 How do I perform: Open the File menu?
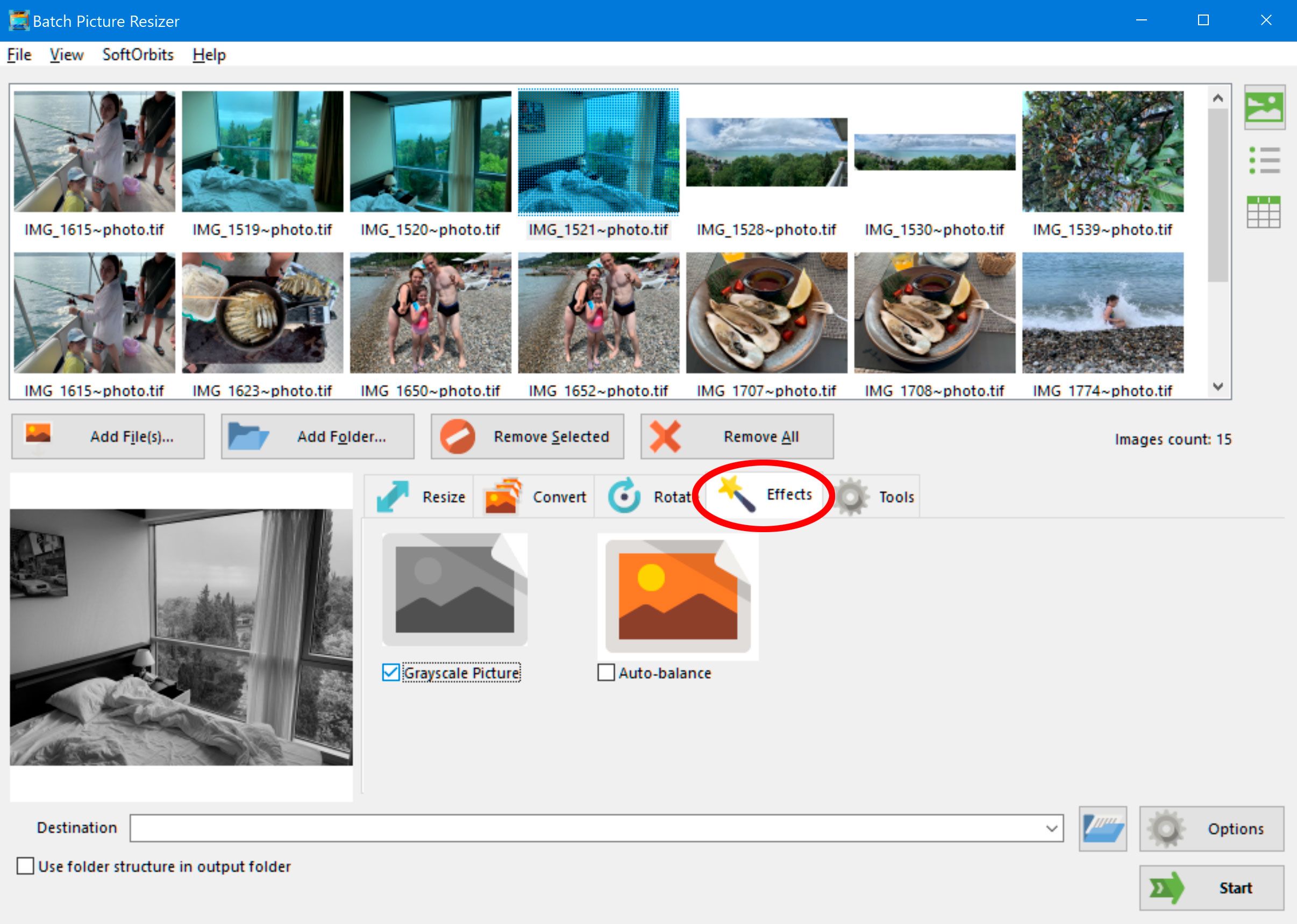pos(18,55)
